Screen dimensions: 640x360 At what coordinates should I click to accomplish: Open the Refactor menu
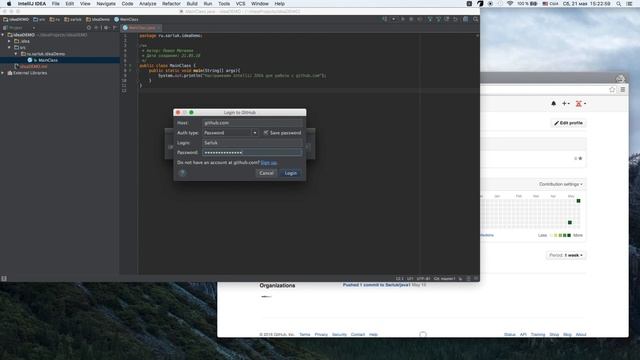click(171, 4)
